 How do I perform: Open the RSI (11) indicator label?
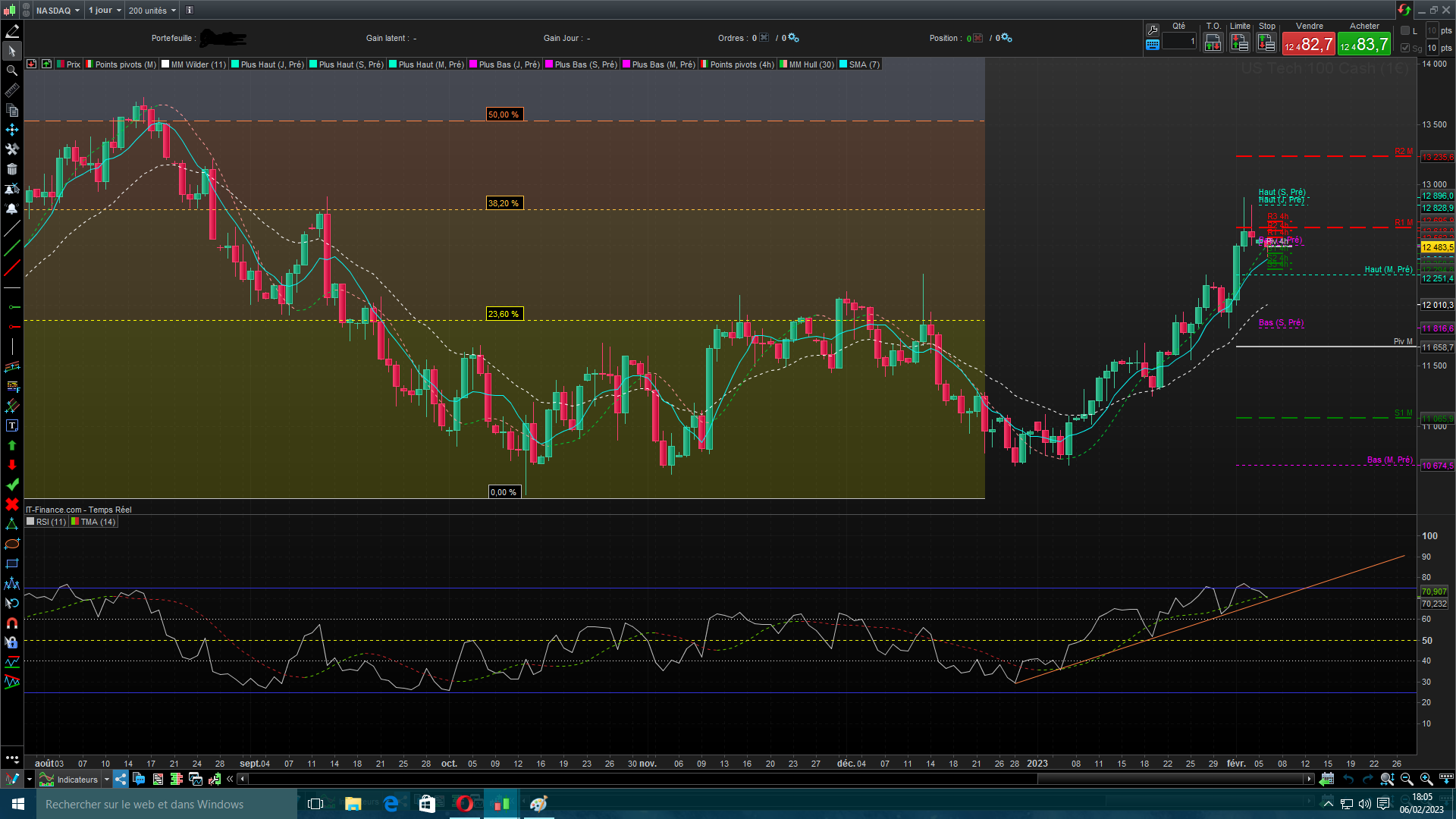tap(51, 522)
